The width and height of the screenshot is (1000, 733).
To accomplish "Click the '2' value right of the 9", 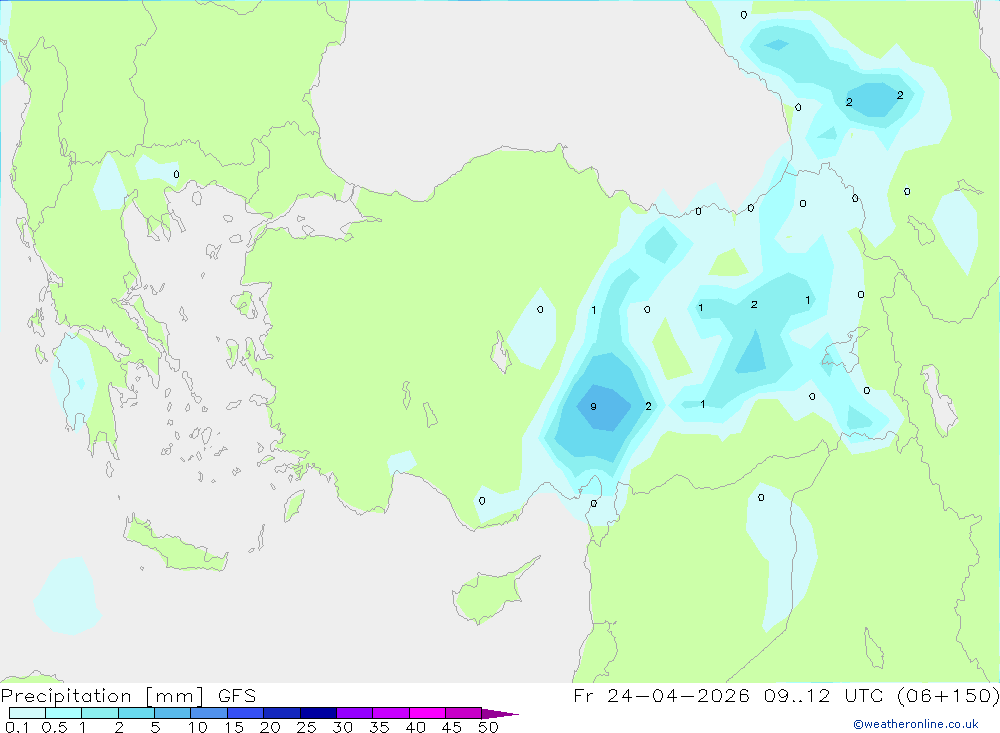I will pos(648,406).
